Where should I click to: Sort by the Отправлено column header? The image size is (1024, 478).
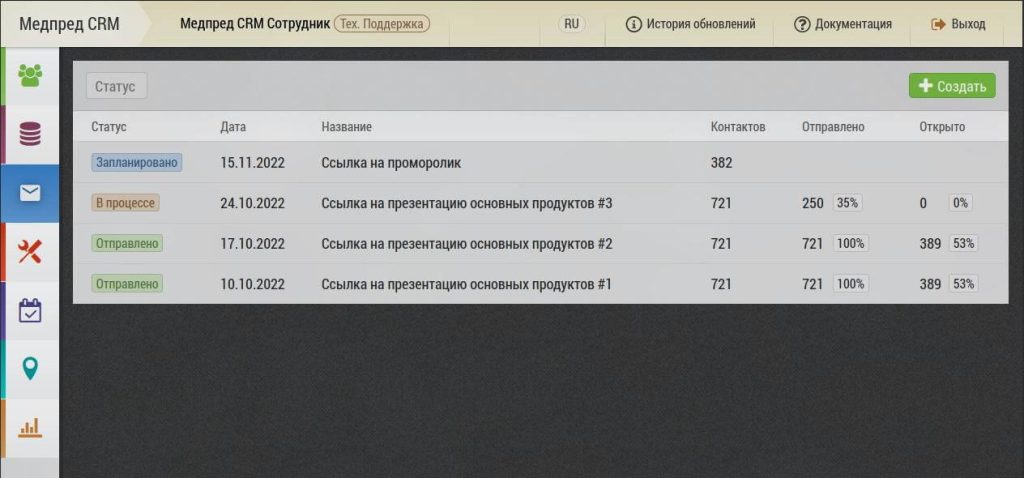coord(833,127)
